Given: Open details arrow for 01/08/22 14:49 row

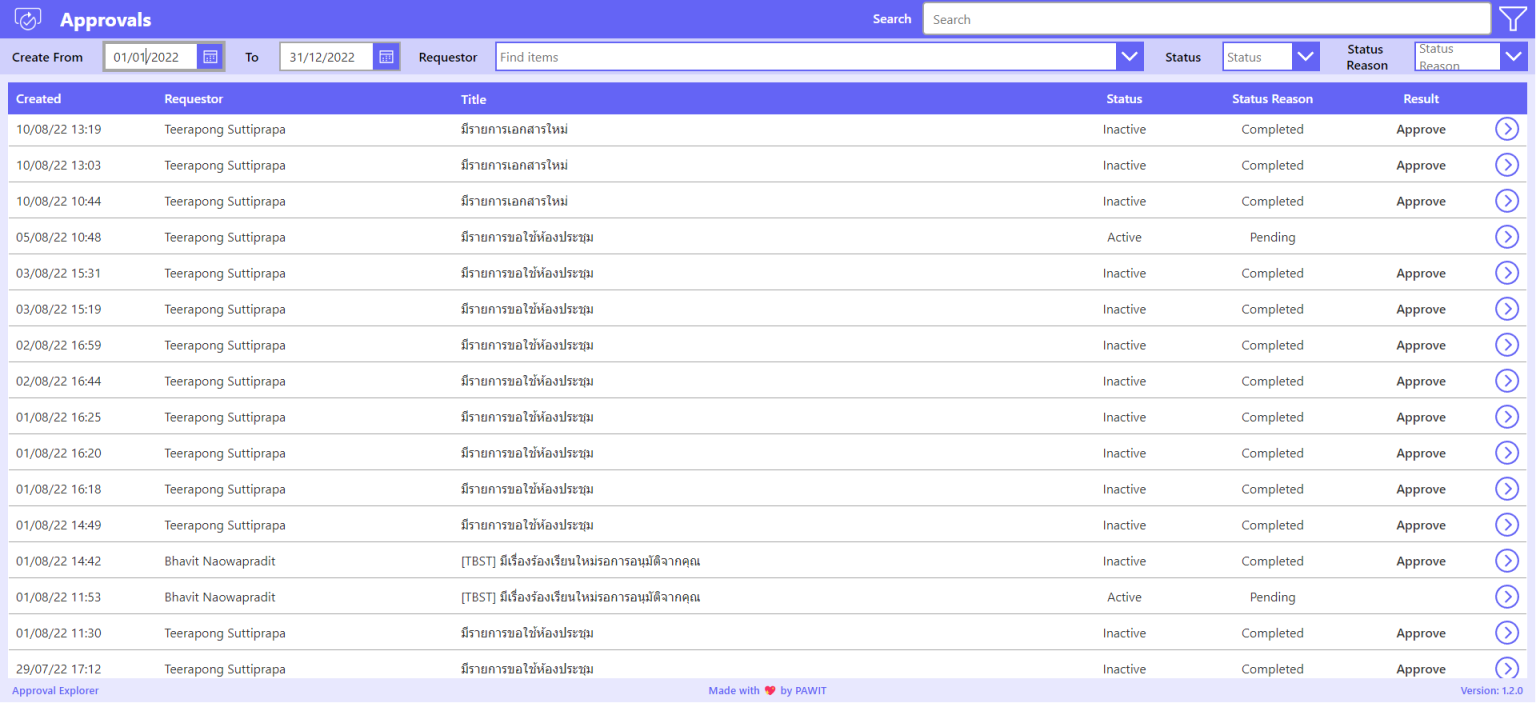Looking at the screenshot, I should (x=1507, y=525).
